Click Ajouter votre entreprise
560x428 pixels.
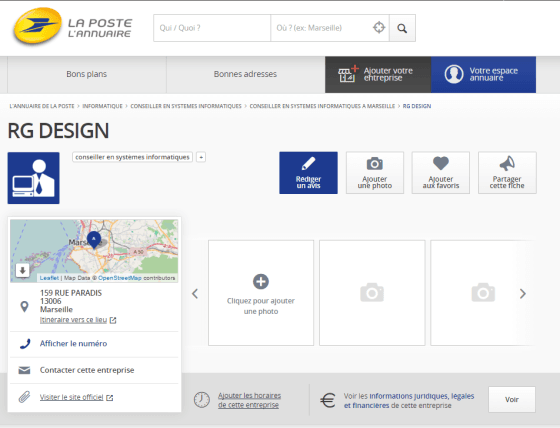tap(378, 74)
